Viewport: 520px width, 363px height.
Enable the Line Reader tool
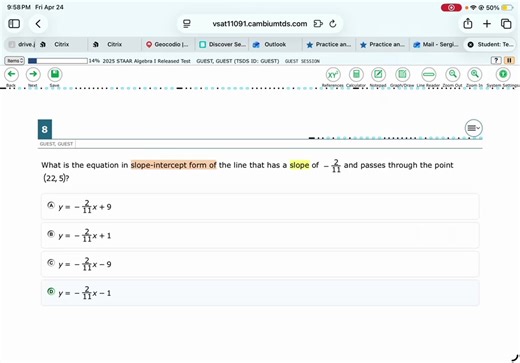click(x=429, y=74)
